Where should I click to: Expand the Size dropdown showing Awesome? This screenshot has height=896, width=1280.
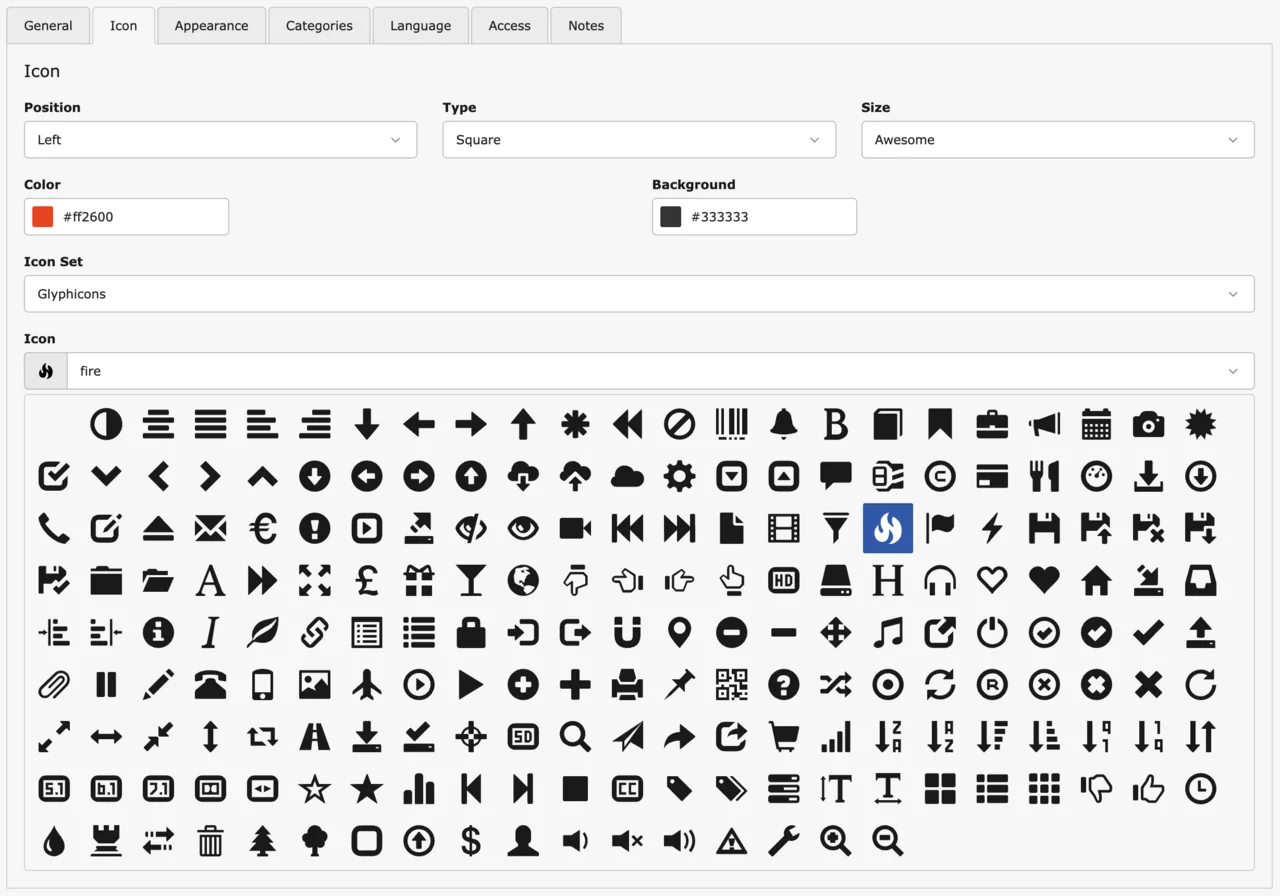click(1058, 140)
